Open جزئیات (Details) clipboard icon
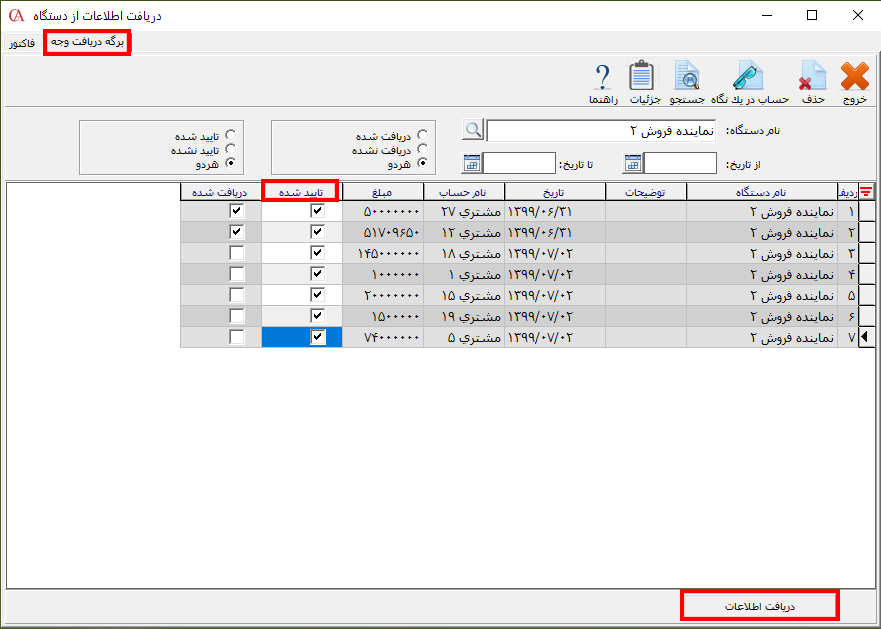 point(641,78)
